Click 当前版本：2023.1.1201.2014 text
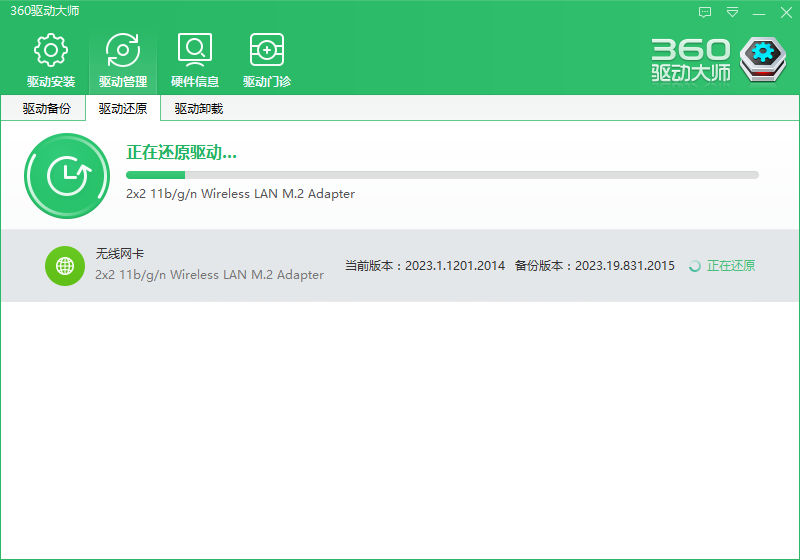The height and width of the screenshot is (560, 800). tap(425, 266)
